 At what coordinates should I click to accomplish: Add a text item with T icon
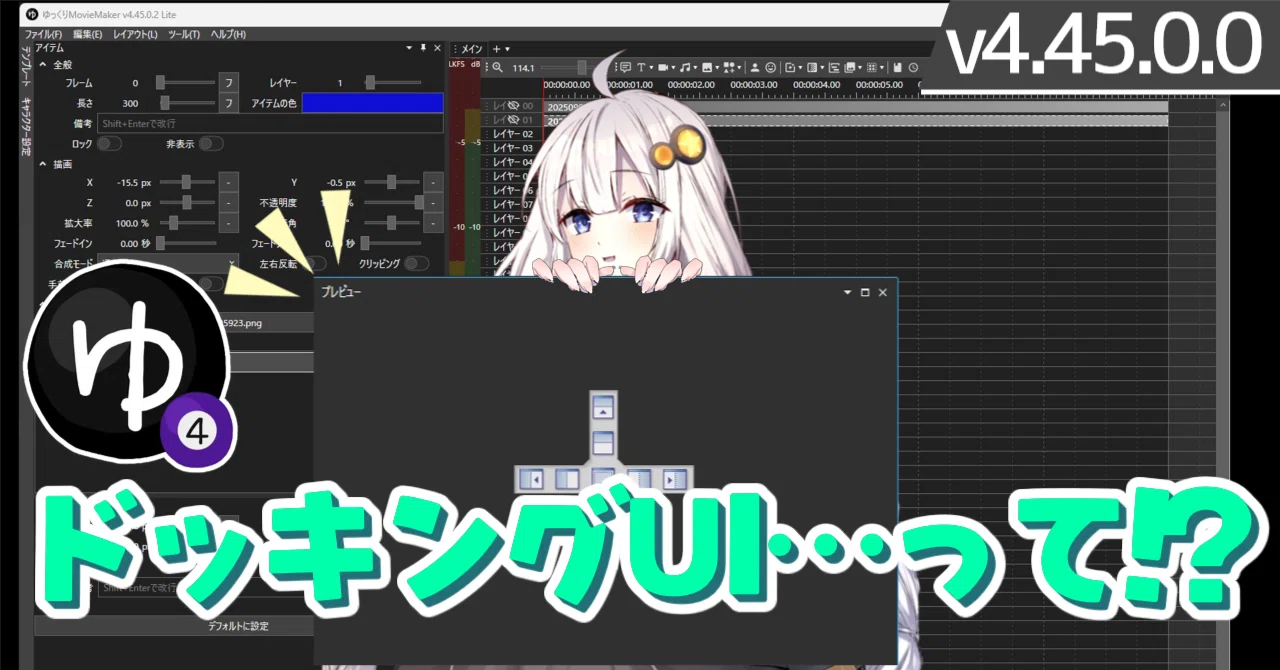click(641, 67)
